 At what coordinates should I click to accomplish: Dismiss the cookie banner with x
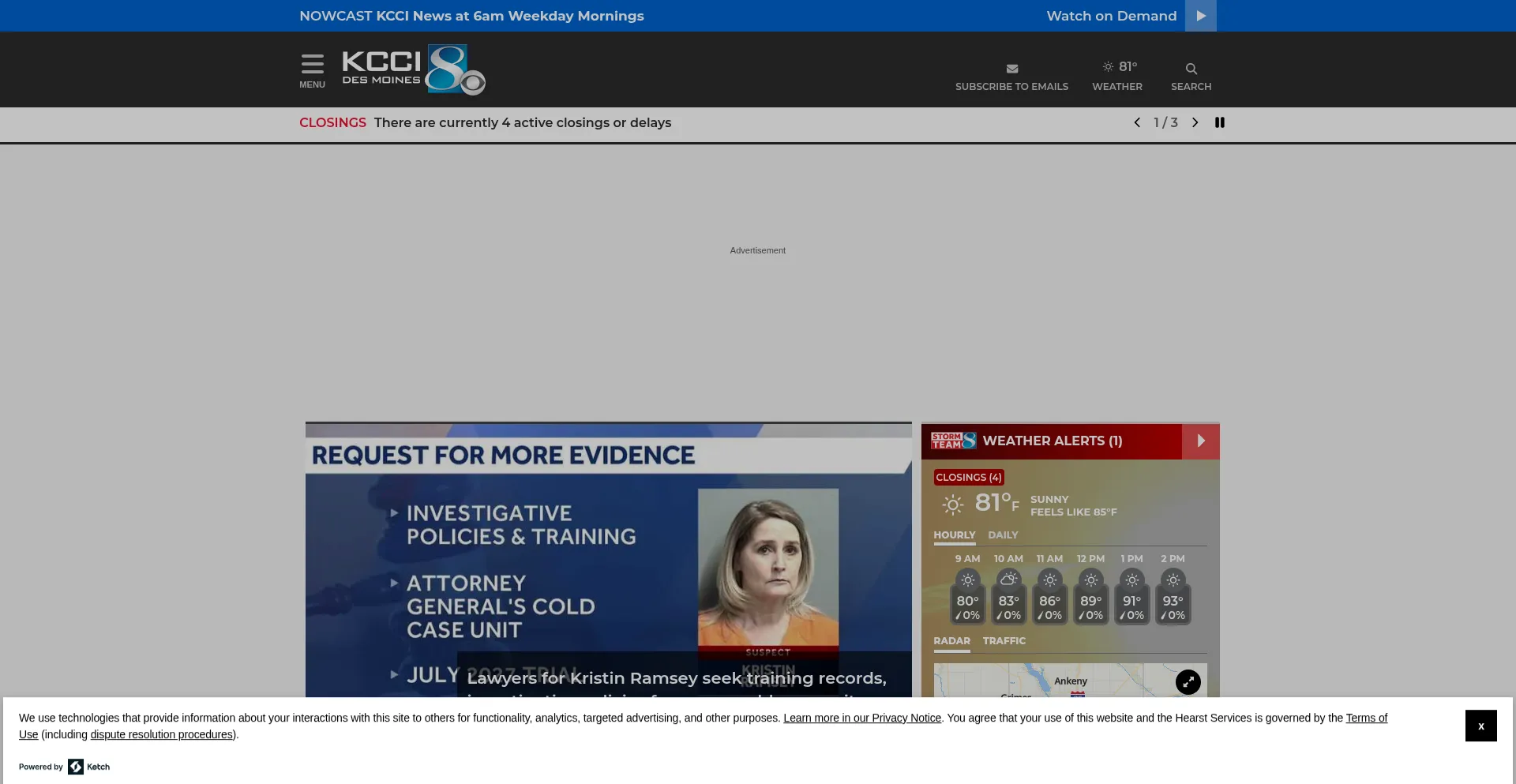[1480, 726]
